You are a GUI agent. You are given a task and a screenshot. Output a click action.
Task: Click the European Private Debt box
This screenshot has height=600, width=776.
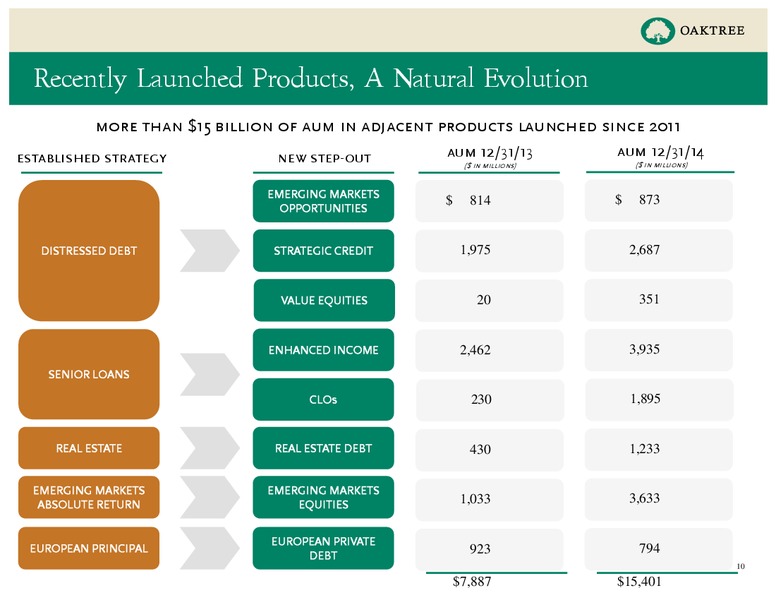[324, 548]
